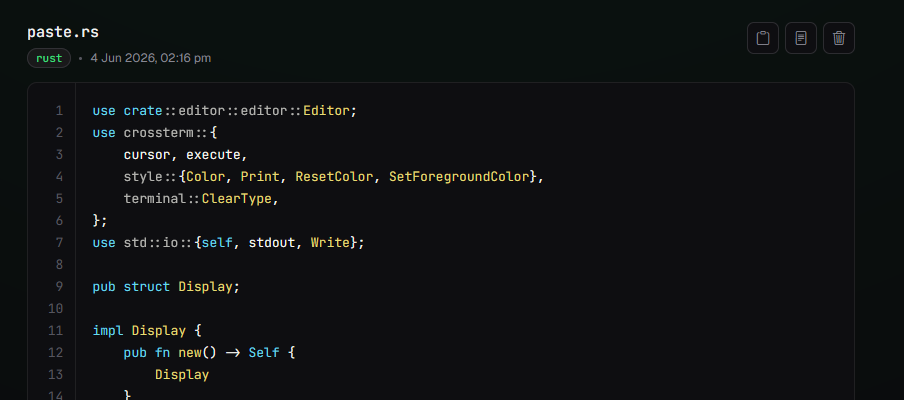Screen dimensions: 904x400
Task: Click the 4 Jun 2026 timestamp
Action: point(150,58)
